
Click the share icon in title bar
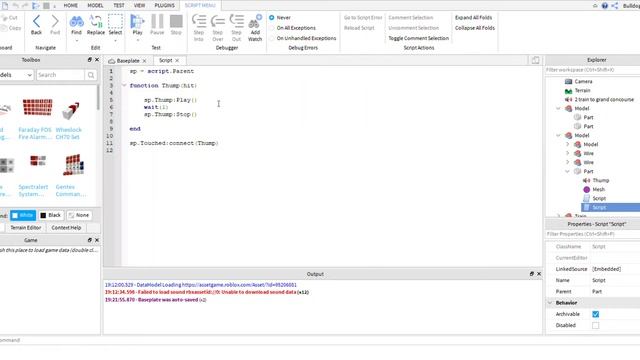coord(615,6)
